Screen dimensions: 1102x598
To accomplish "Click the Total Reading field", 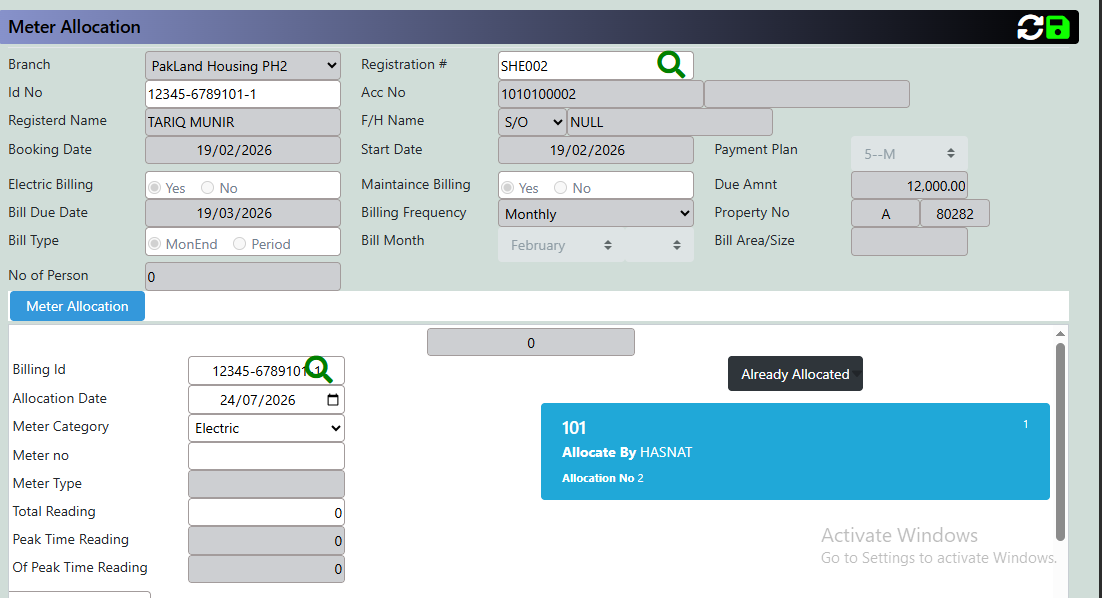I will [x=266, y=512].
